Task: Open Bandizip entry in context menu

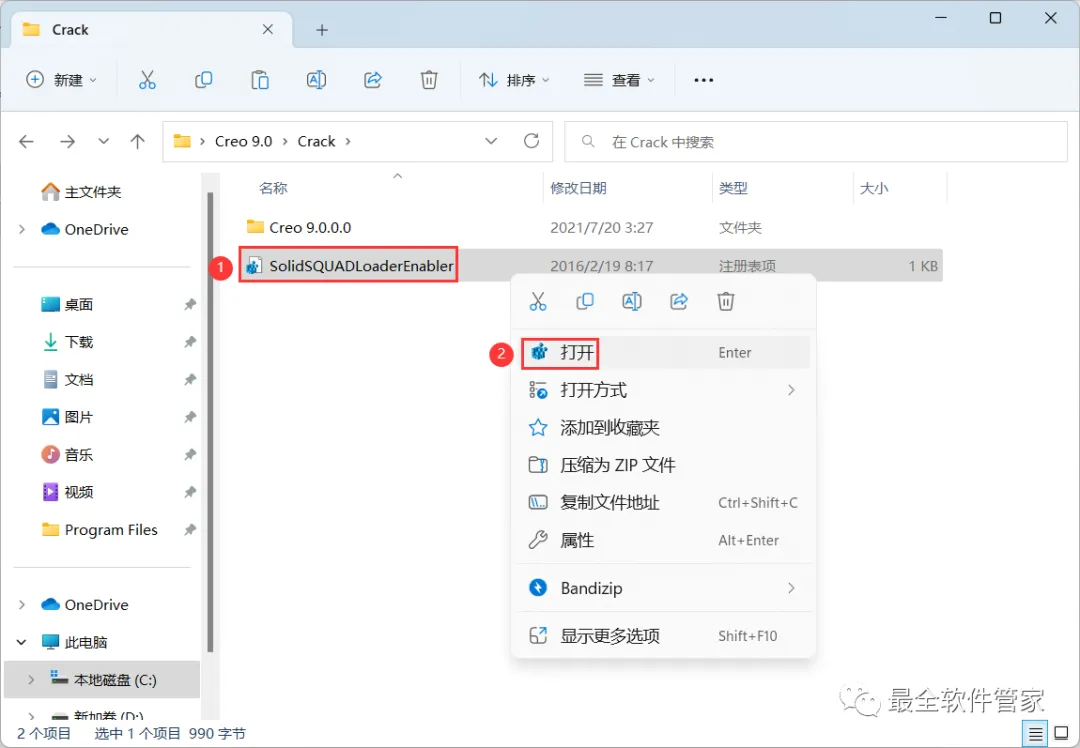Action: [x=664, y=588]
